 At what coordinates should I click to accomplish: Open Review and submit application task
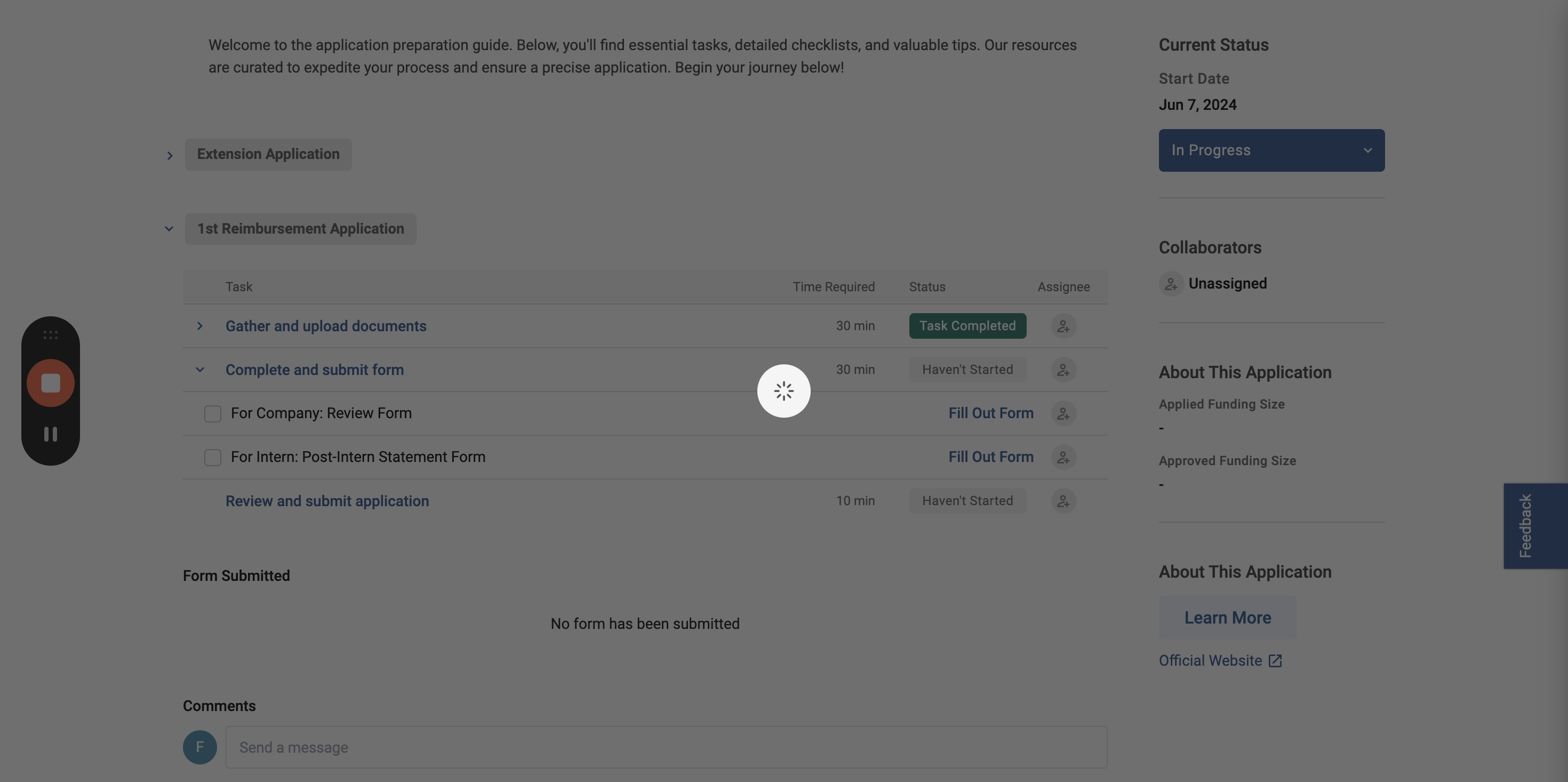click(327, 501)
